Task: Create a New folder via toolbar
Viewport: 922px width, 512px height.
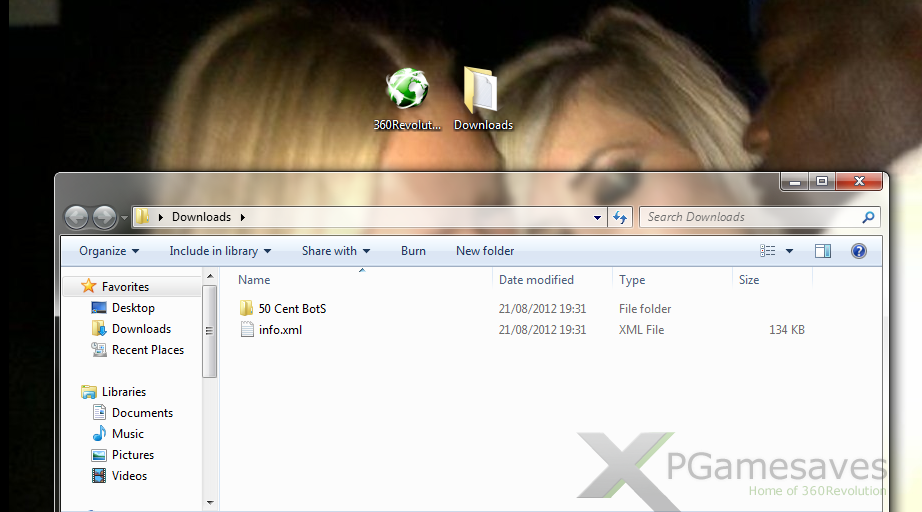Action: (485, 251)
